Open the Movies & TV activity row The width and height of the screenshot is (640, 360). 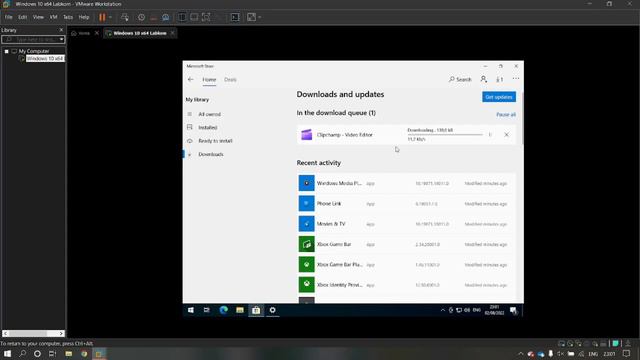(x=407, y=224)
